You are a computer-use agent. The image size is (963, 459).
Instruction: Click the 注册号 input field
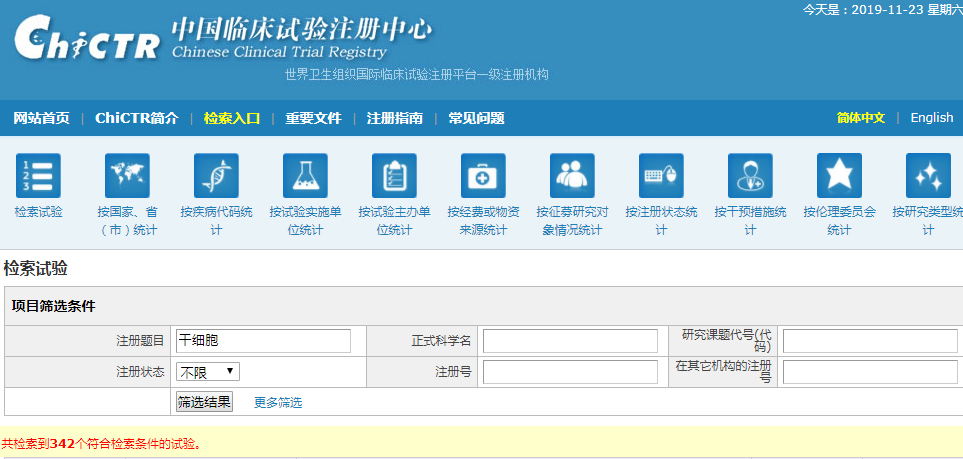(x=570, y=372)
